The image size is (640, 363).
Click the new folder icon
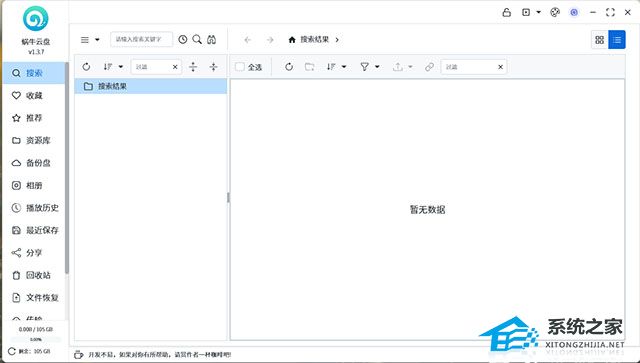pos(310,67)
